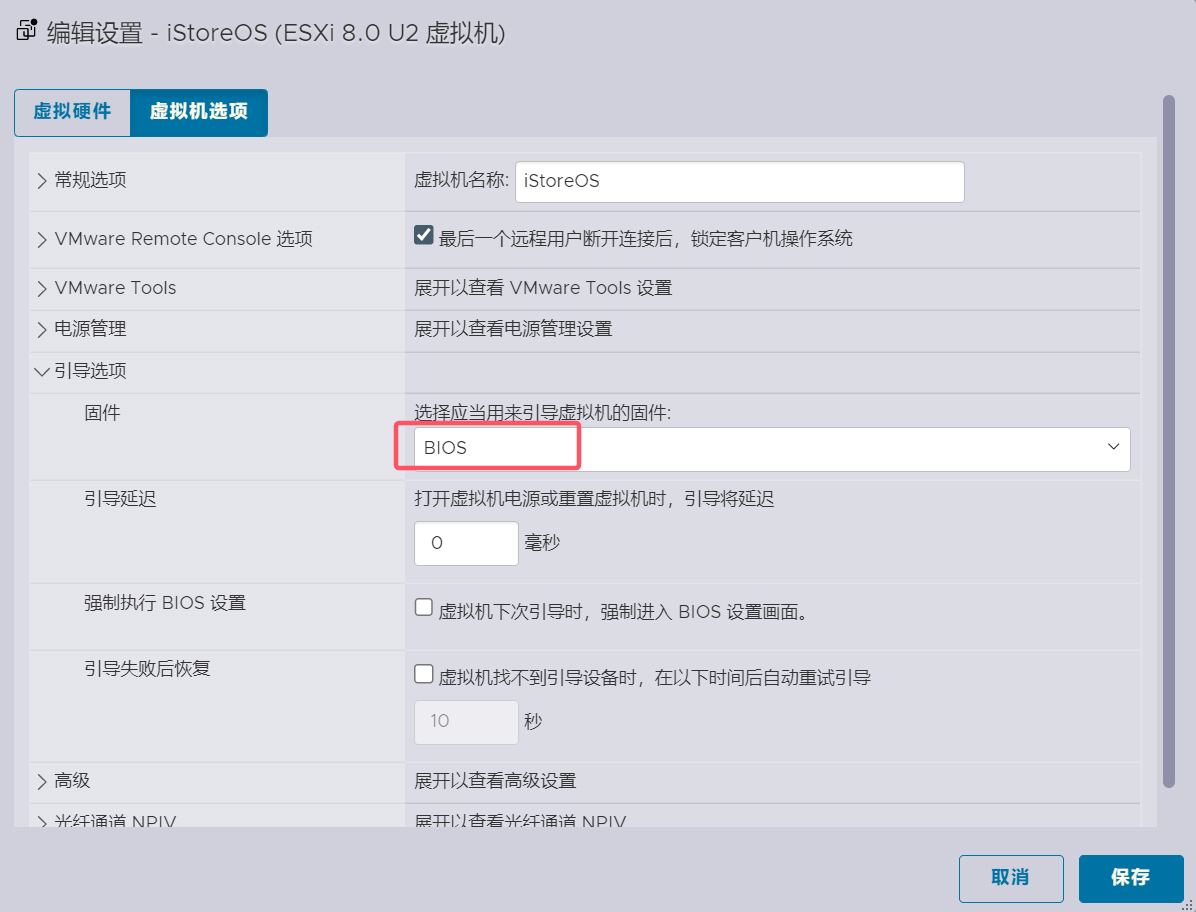Image resolution: width=1196 pixels, height=912 pixels.
Task: Click the retry boot seconds field showing 10
Action: coord(465,721)
